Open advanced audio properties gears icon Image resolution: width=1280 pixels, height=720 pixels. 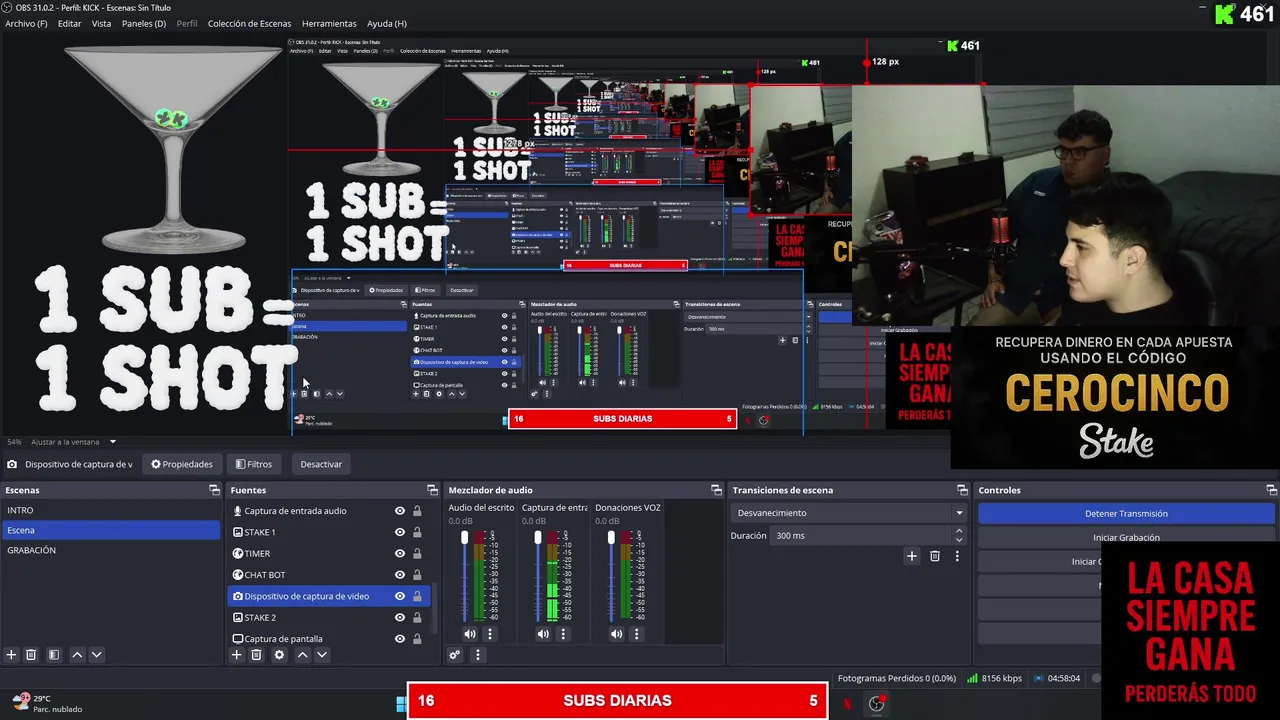pyautogui.click(x=455, y=655)
